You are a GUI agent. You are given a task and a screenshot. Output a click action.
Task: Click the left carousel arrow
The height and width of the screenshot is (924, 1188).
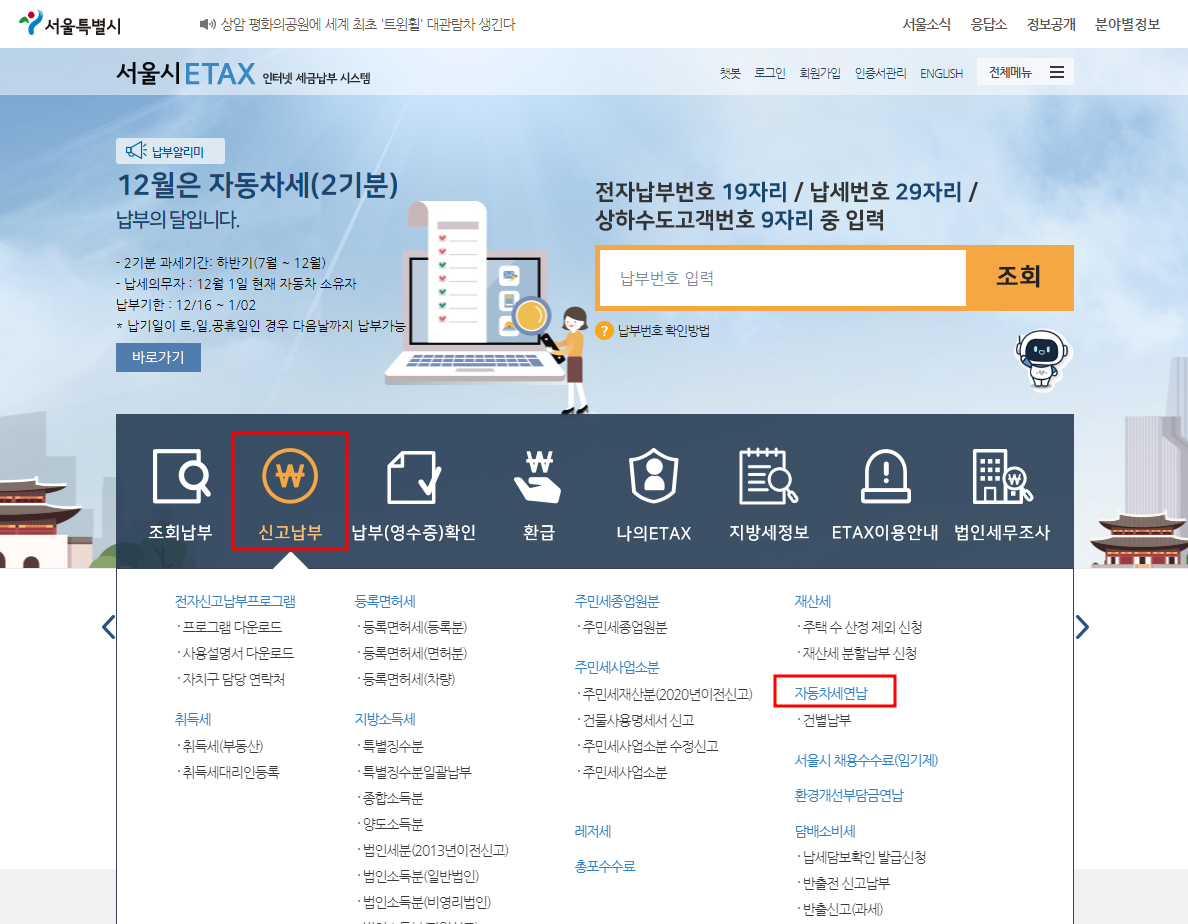click(108, 625)
